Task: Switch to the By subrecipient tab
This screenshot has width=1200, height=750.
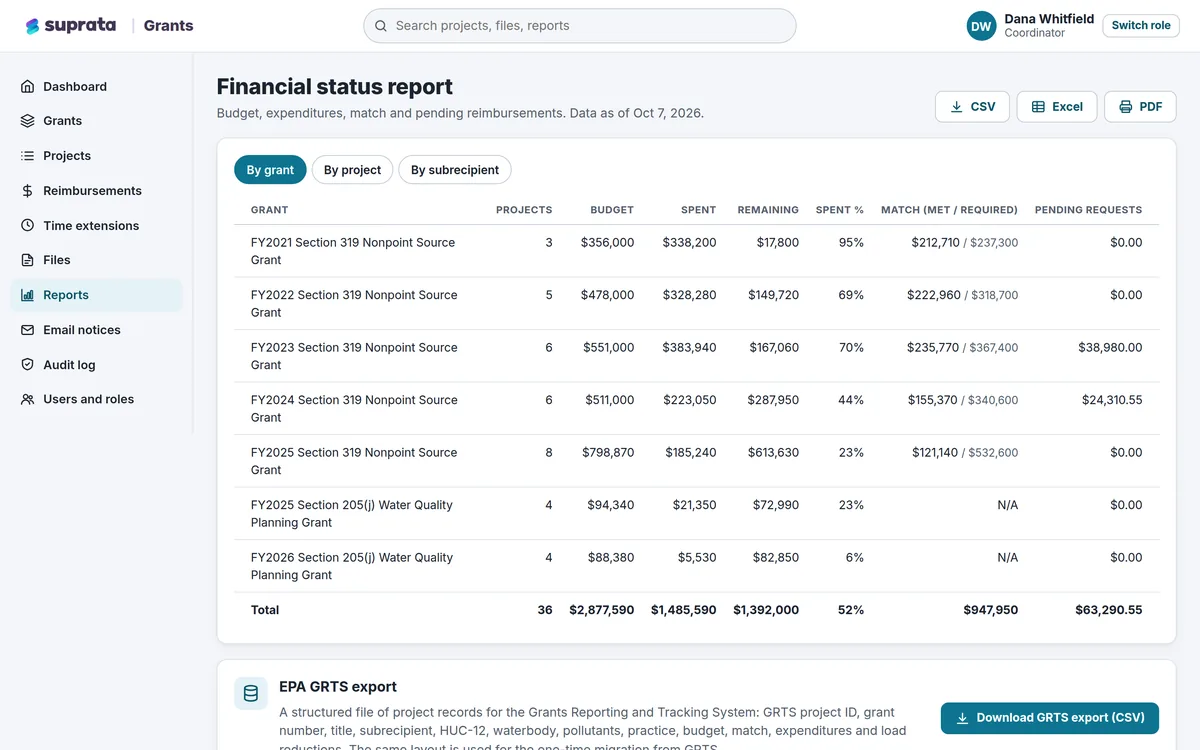Action: [455, 170]
